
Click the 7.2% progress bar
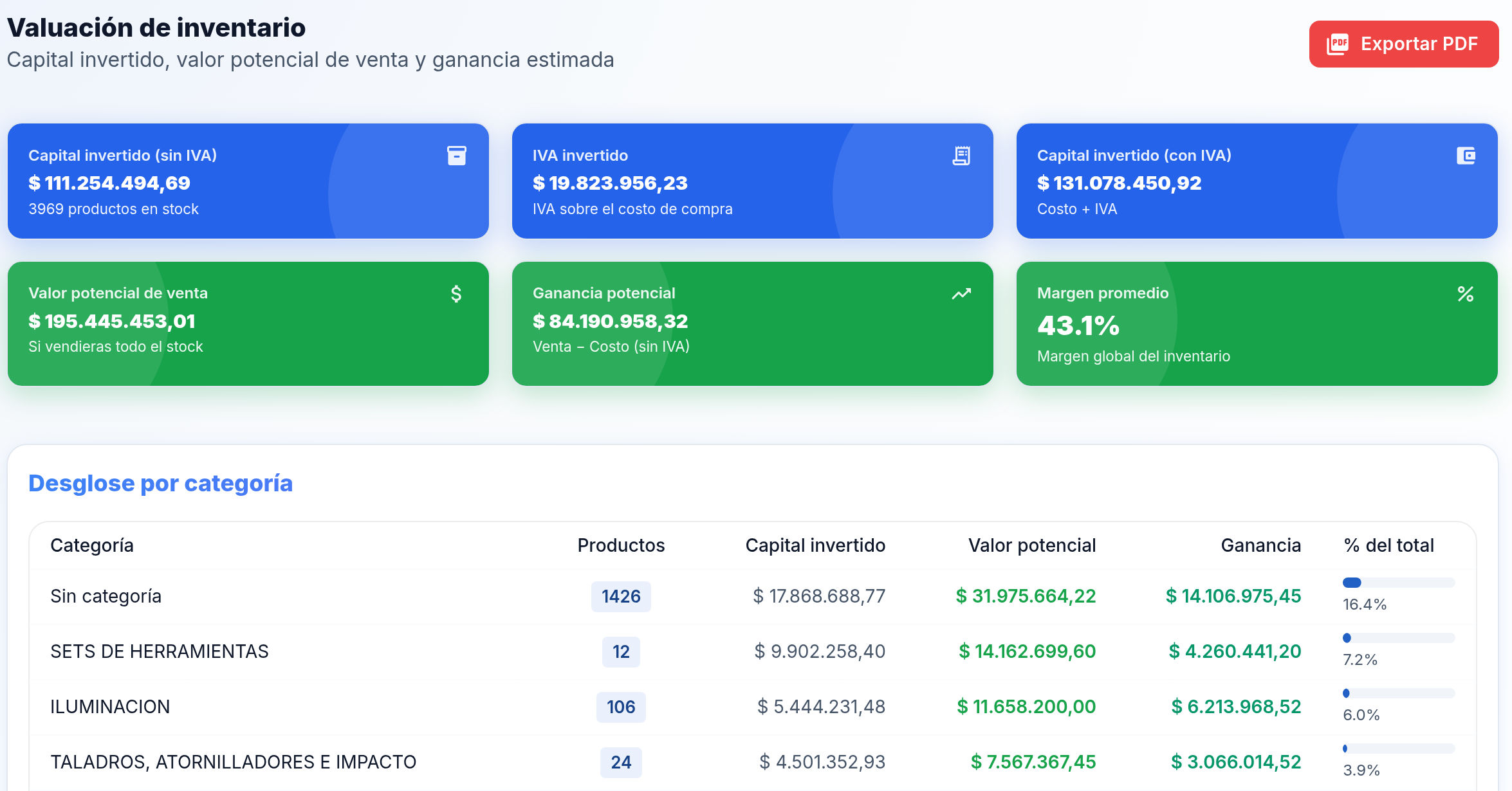point(1399,638)
